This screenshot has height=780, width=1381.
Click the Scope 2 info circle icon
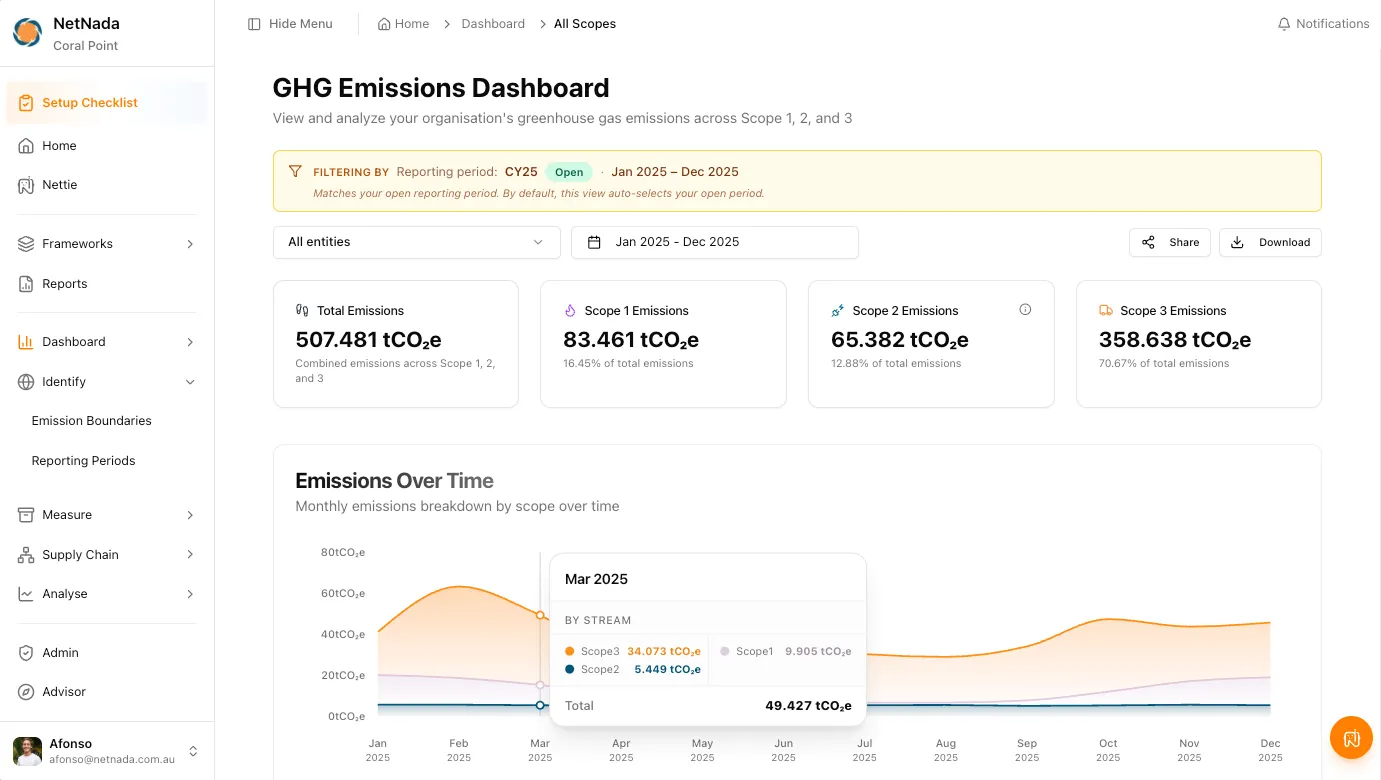(x=1025, y=310)
